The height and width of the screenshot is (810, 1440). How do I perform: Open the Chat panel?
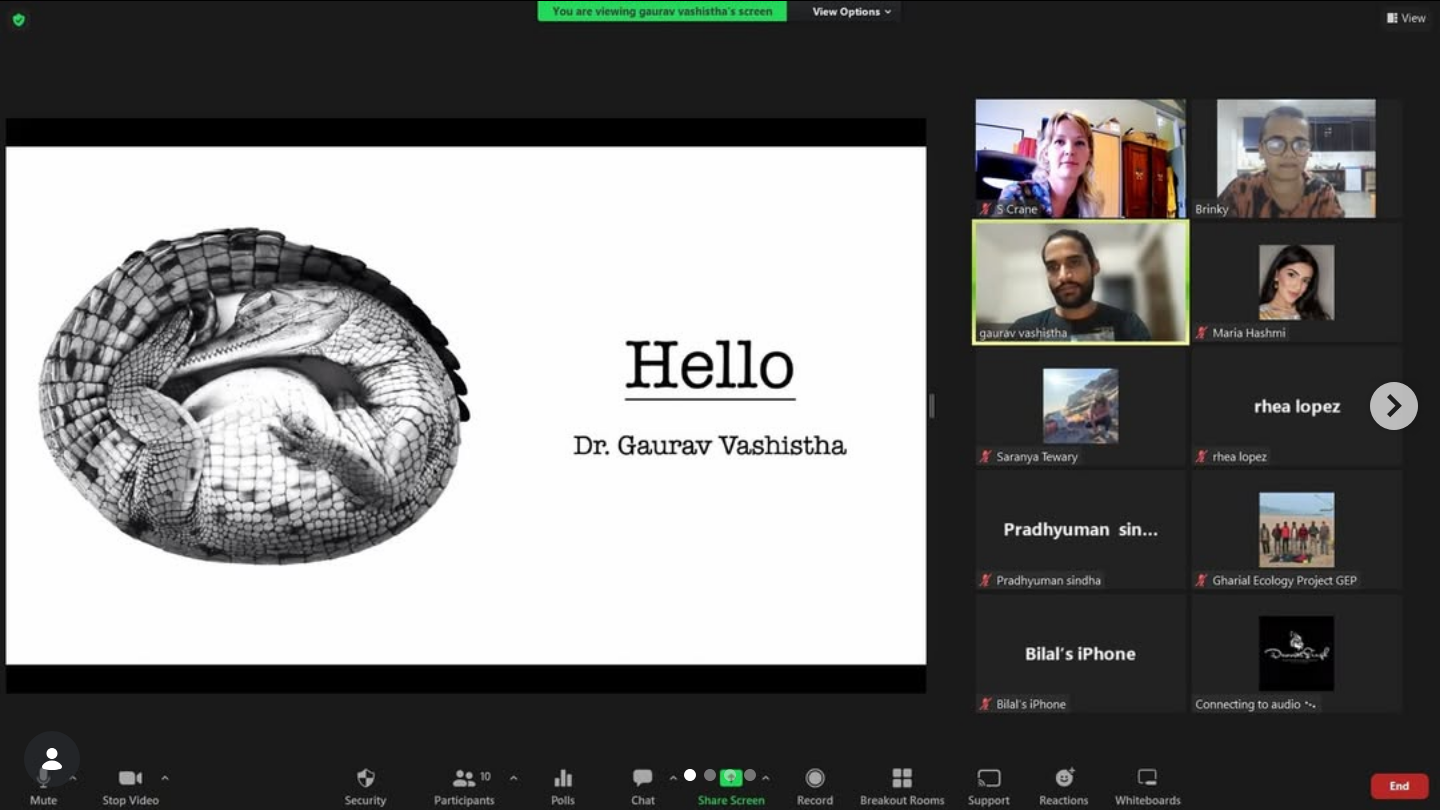[643, 786]
